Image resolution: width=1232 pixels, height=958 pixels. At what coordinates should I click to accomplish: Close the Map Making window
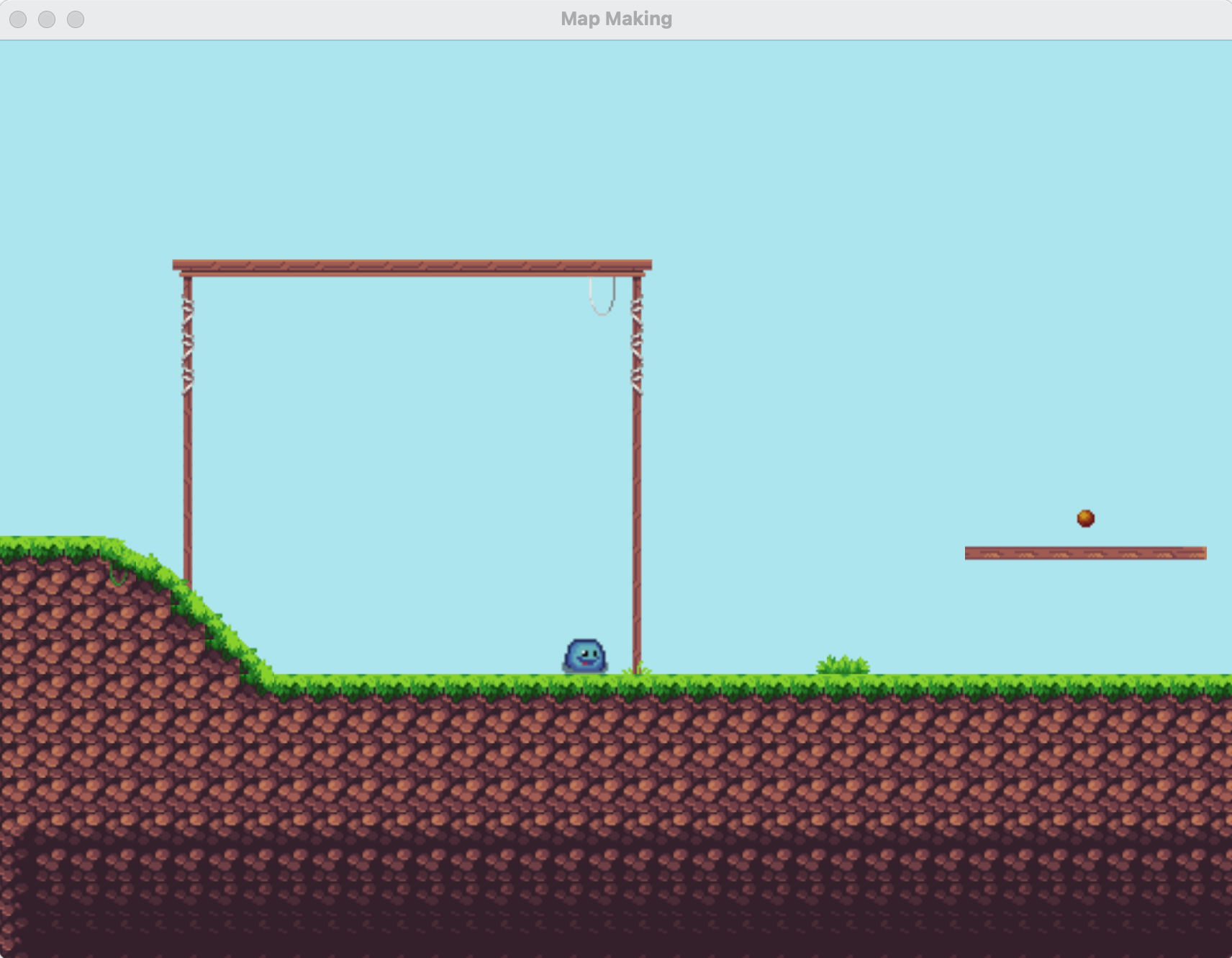pos(18,19)
